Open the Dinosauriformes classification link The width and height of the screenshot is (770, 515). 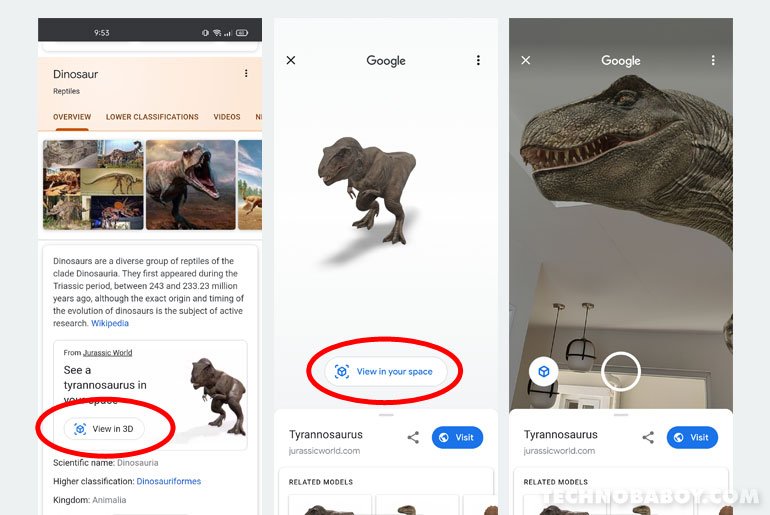168,481
